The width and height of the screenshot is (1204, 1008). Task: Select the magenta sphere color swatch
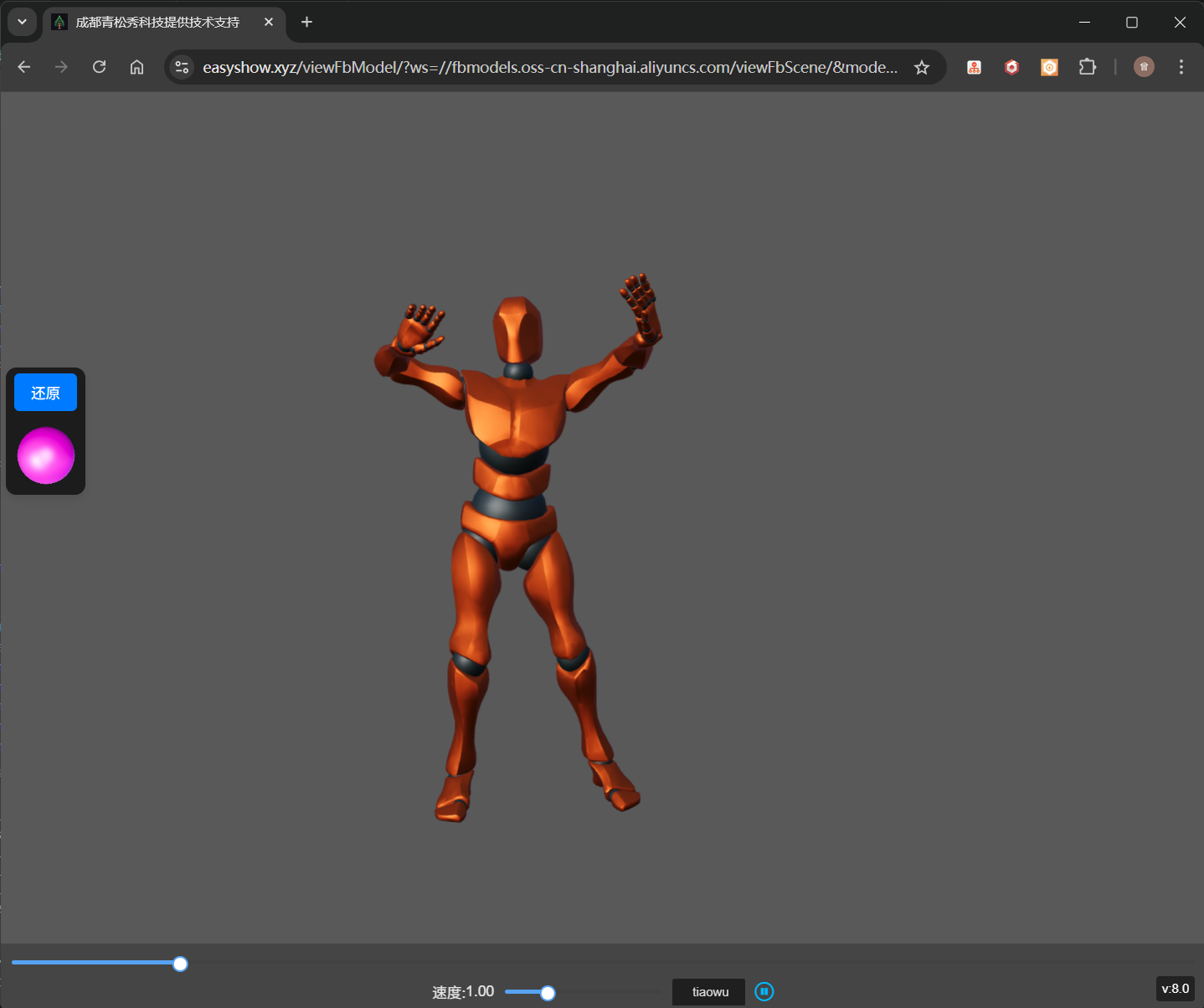[x=46, y=455]
